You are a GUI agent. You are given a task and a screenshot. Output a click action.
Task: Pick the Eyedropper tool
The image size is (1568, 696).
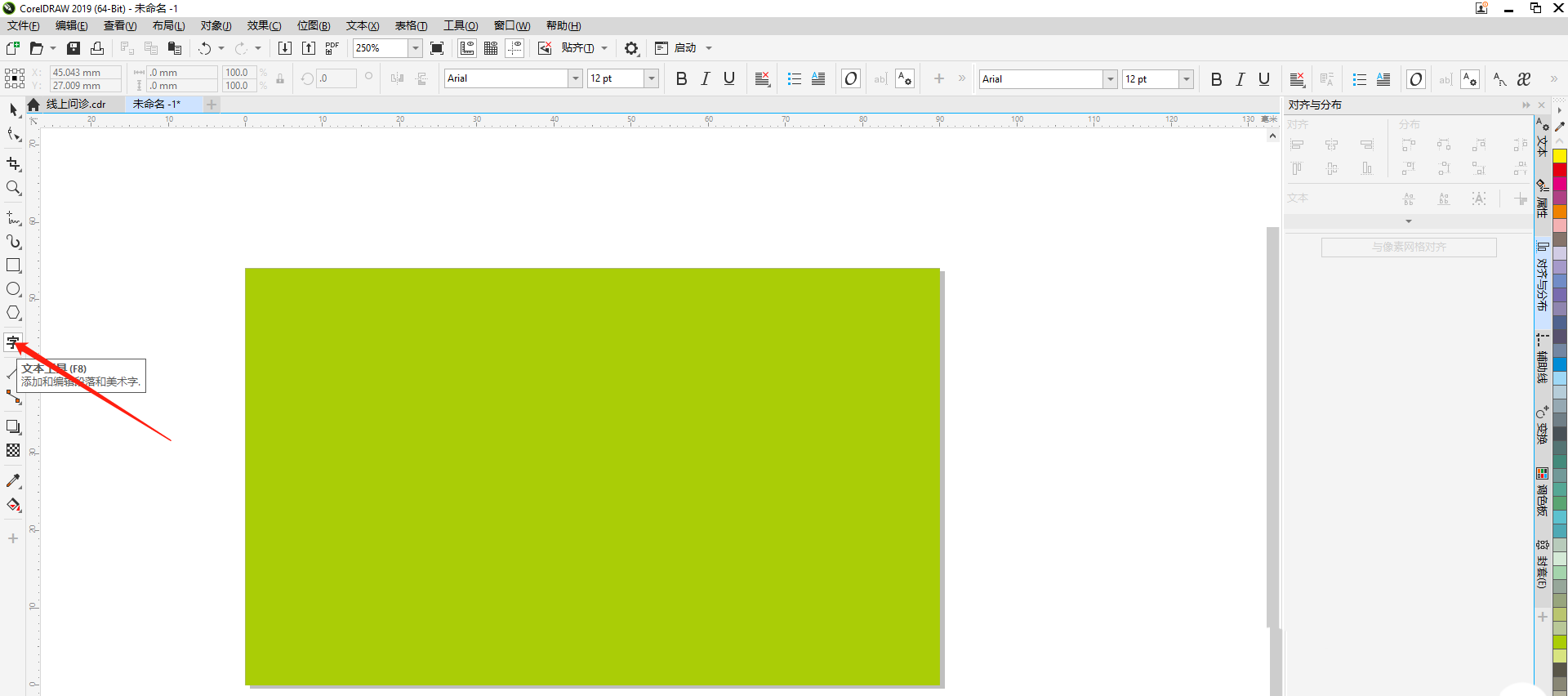[x=13, y=481]
